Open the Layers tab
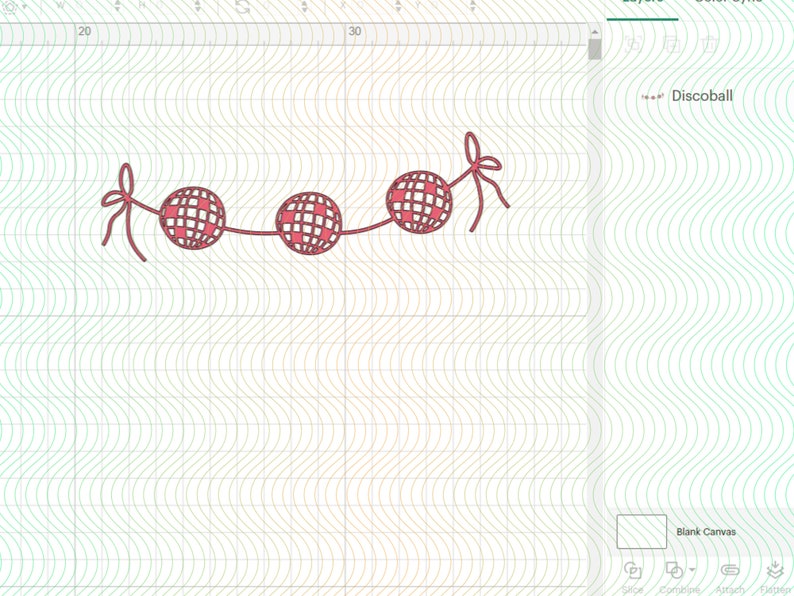 pos(642,2)
